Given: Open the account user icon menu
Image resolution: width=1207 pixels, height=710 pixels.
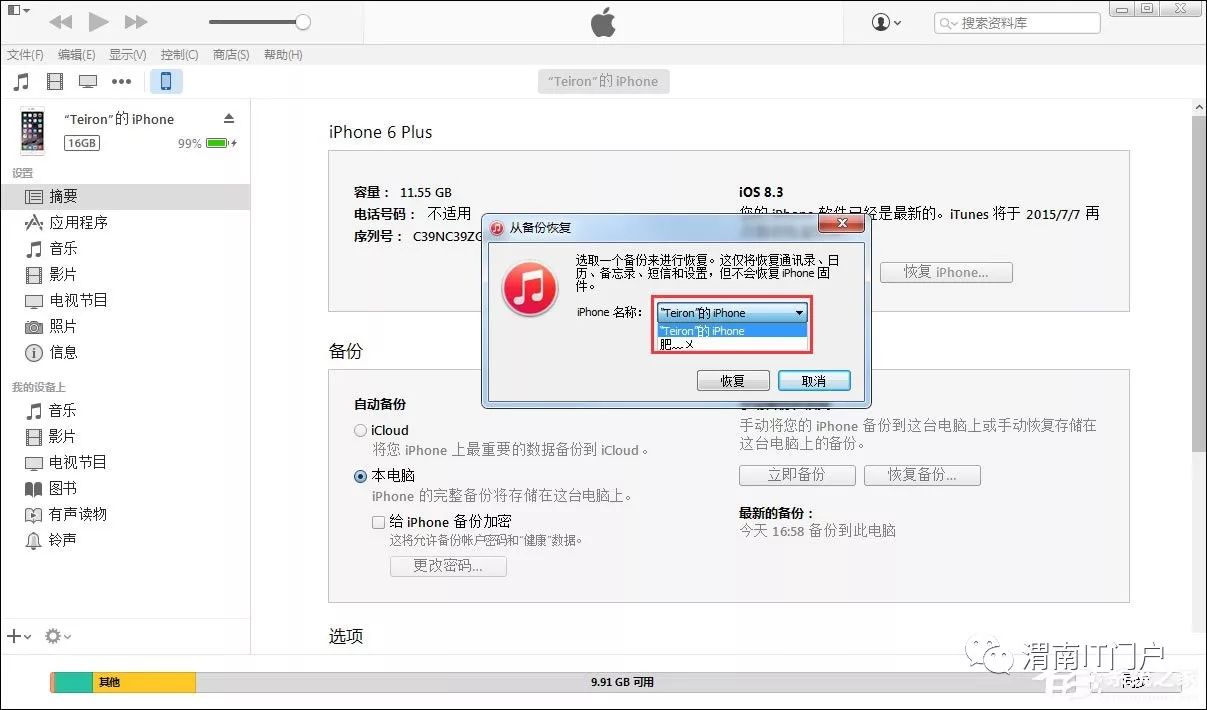Looking at the screenshot, I should [x=886, y=22].
